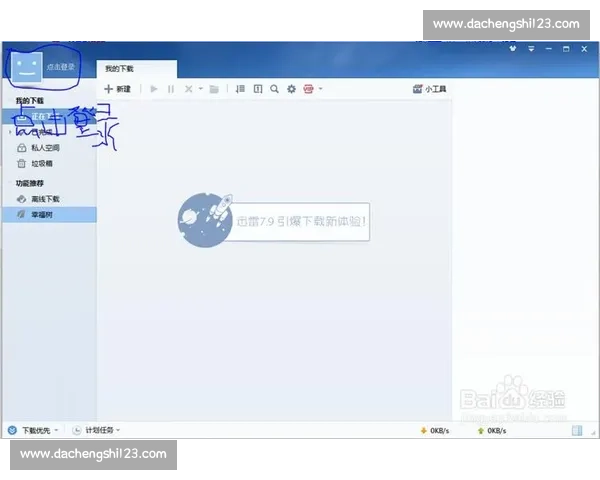Open the 小工具 tools menu
Image resolution: width=600 pixels, height=480 pixels.
pyautogui.click(x=429, y=89)
